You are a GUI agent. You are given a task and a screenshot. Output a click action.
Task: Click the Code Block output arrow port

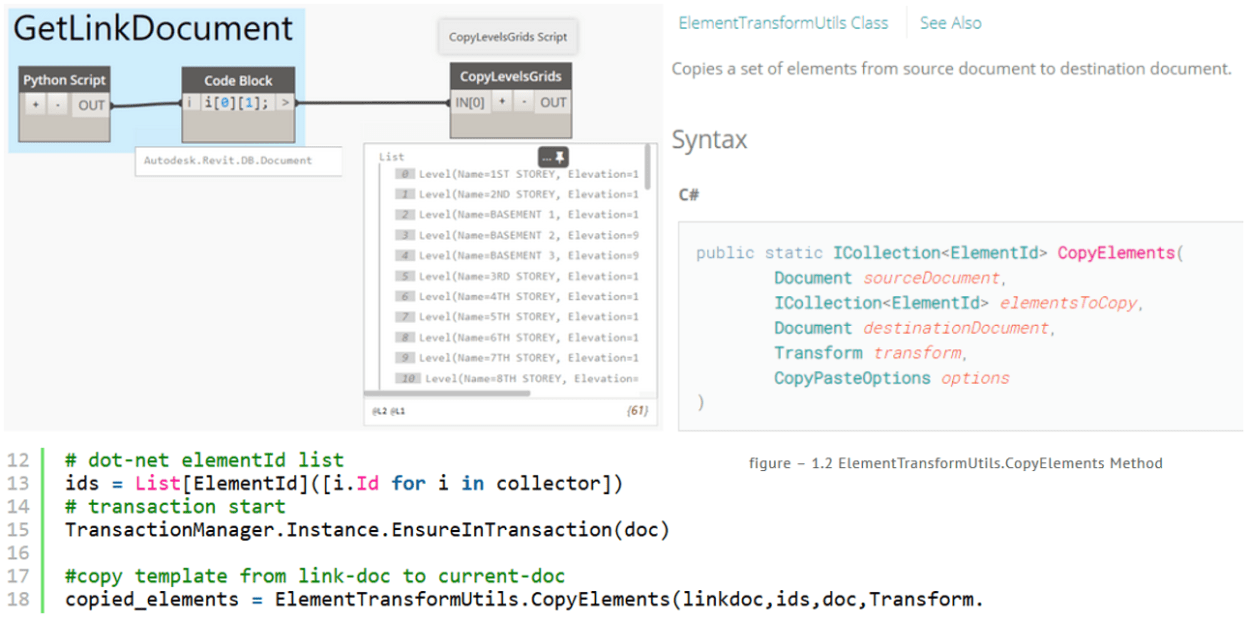click(x=285, y=102)
